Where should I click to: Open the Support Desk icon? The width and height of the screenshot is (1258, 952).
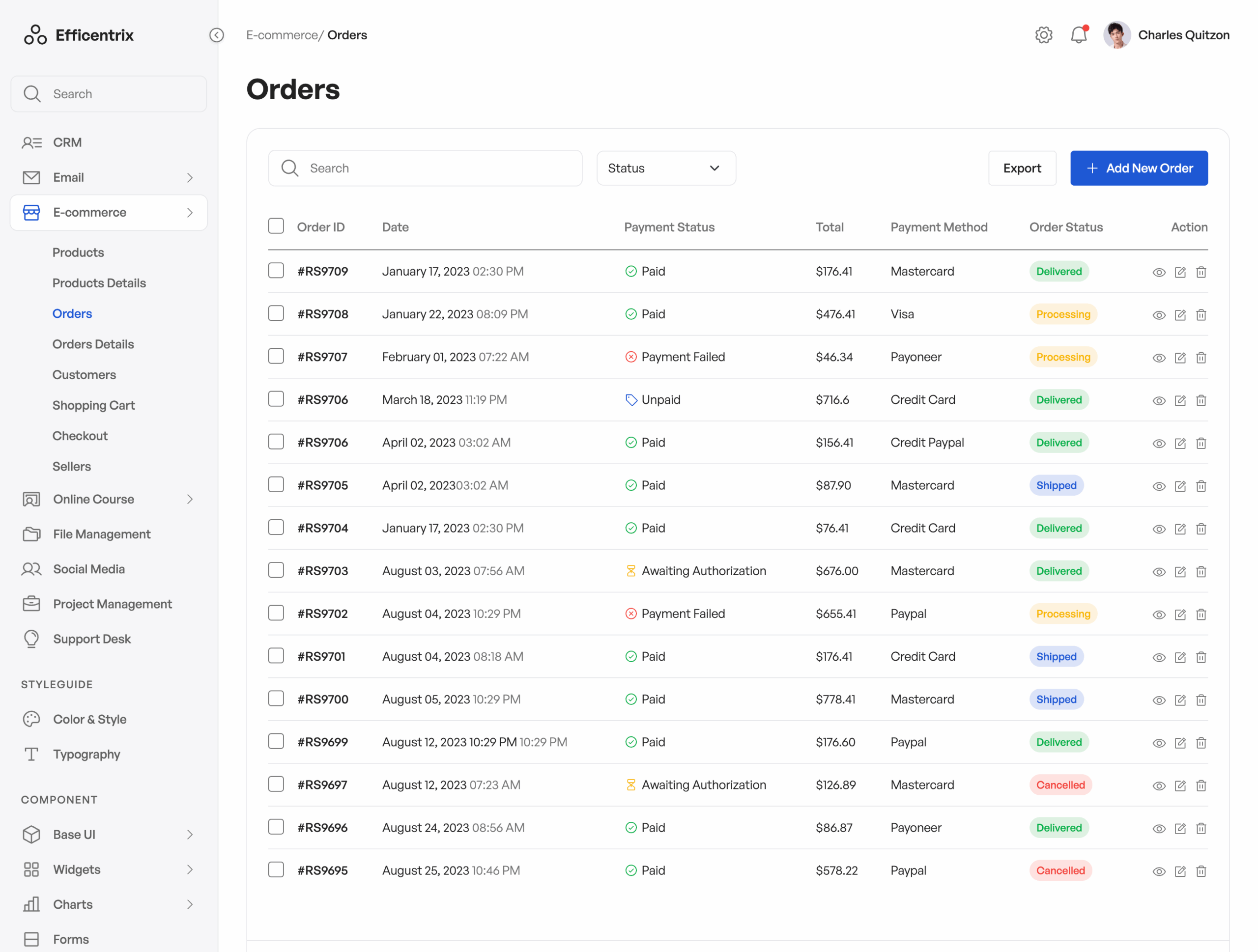(31, 638)
